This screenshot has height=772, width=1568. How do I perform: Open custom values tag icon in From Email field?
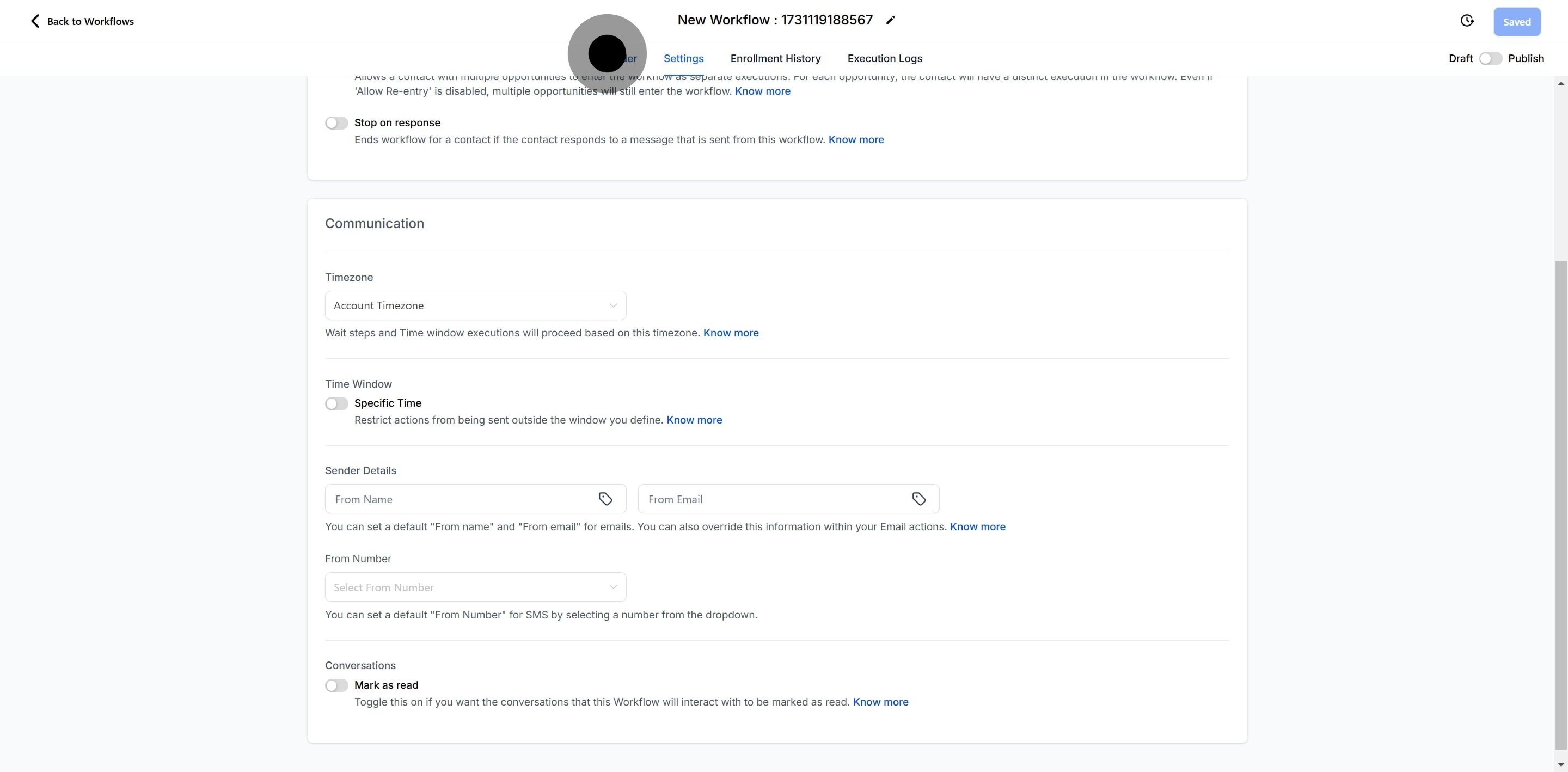coord(918,499)
